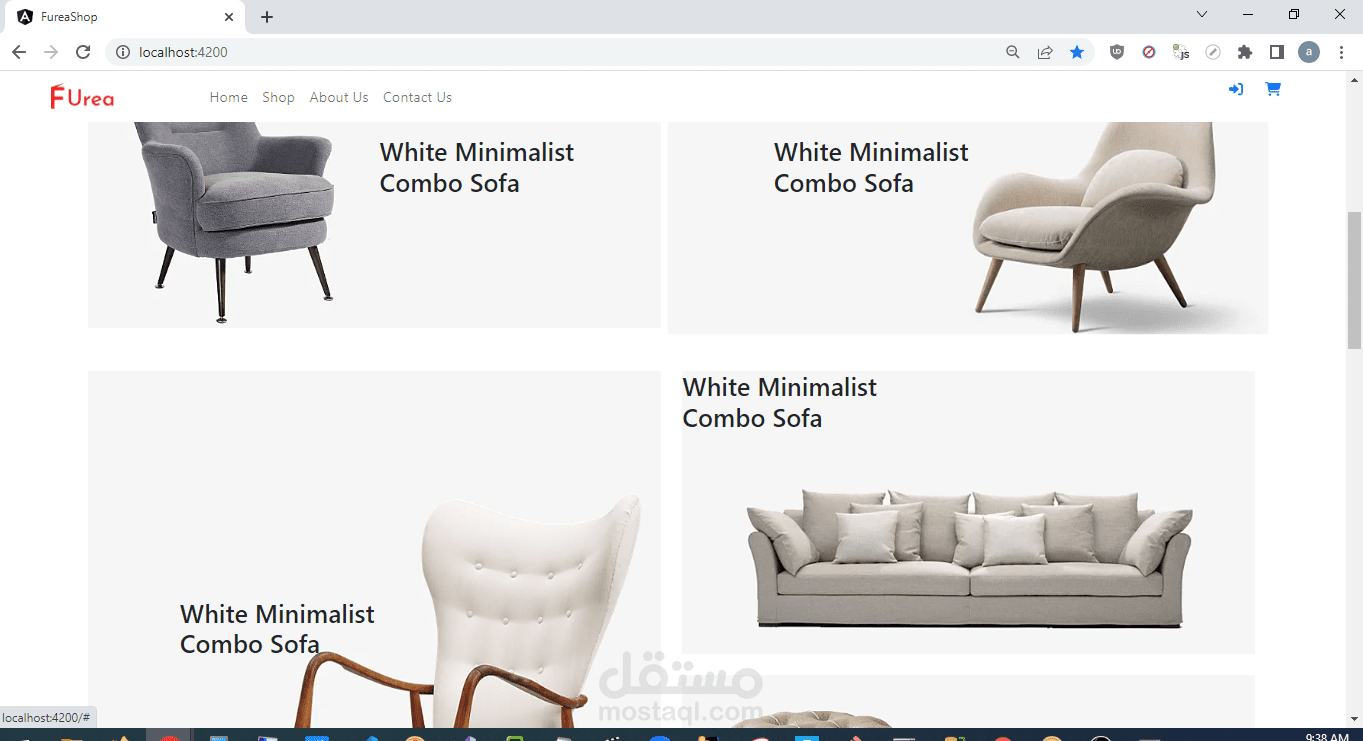Screen dimensions: 1363x741
Task: Bookmark page with the star icon
Action: point(1077,52)
